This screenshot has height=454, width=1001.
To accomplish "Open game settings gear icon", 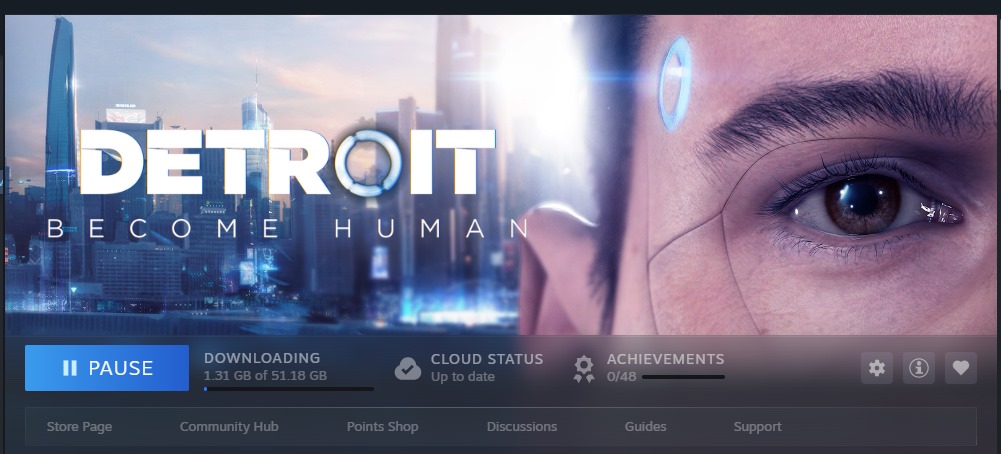I will coord(877,368).
